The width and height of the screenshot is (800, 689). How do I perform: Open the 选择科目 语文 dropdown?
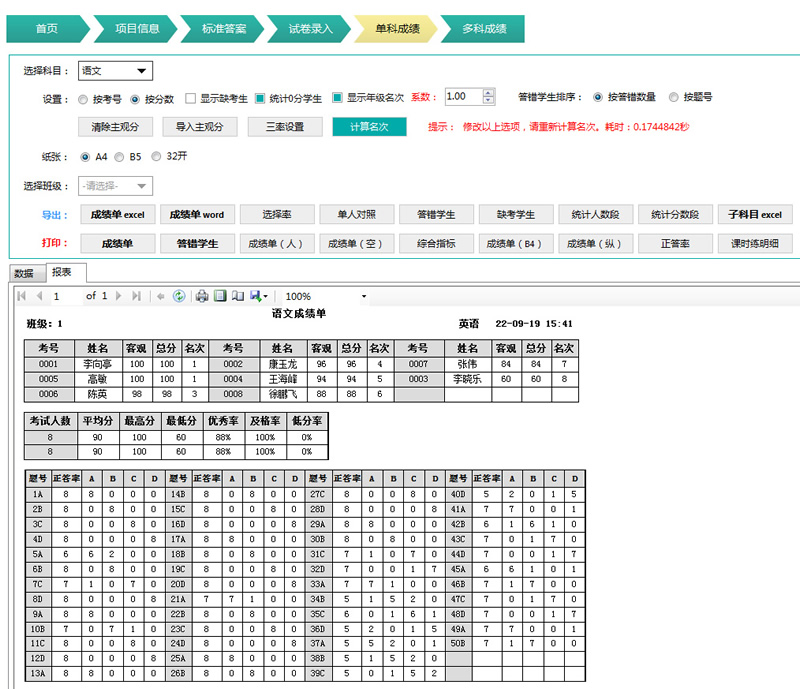coord(115,71)
